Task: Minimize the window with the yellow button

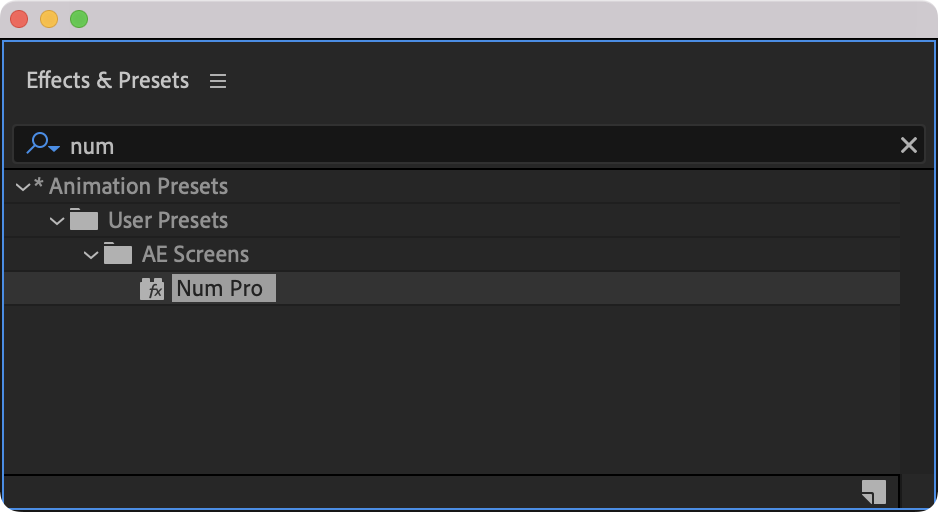Action: (49, 19)
